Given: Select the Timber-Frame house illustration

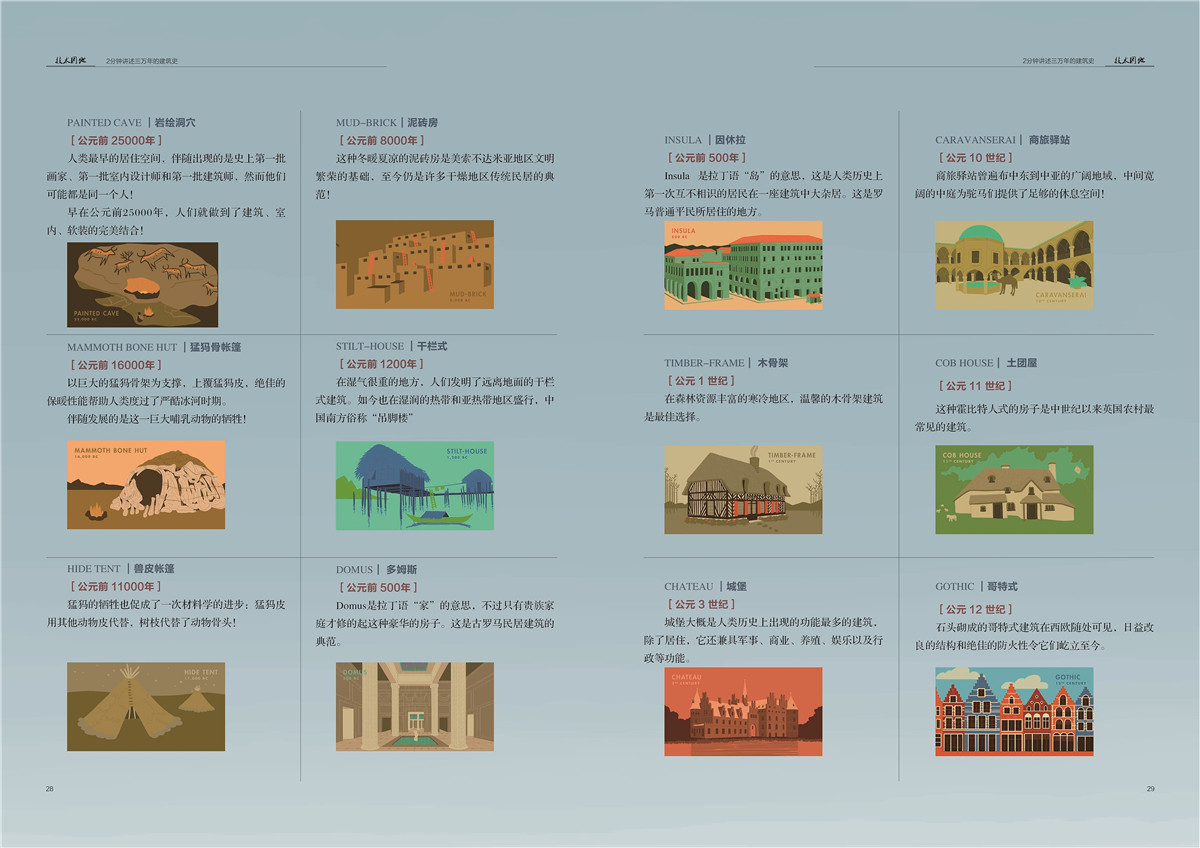Looking at the screenshot, I should click(x=743, y=489).
